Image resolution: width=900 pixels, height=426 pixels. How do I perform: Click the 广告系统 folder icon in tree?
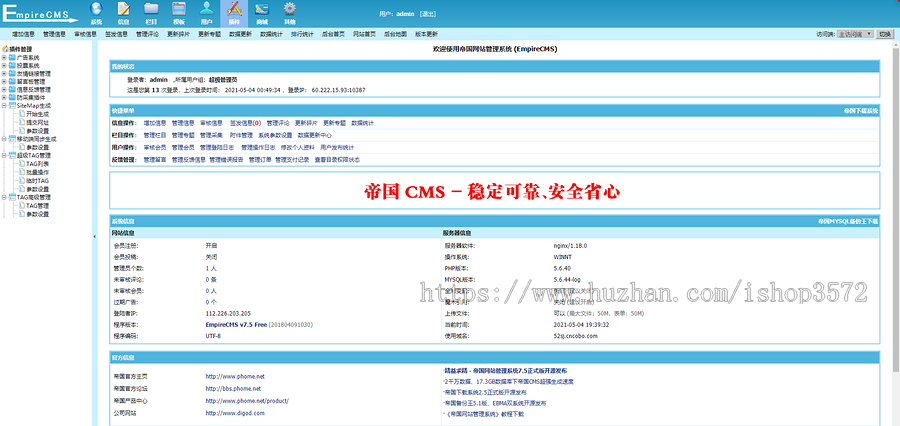tap(13, 57)
